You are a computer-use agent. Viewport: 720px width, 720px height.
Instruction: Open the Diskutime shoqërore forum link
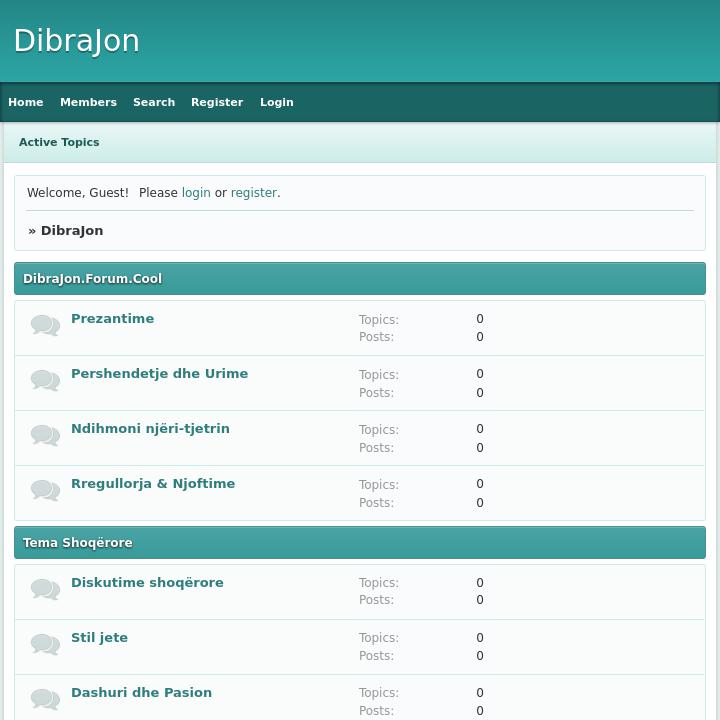pos(147,583)
